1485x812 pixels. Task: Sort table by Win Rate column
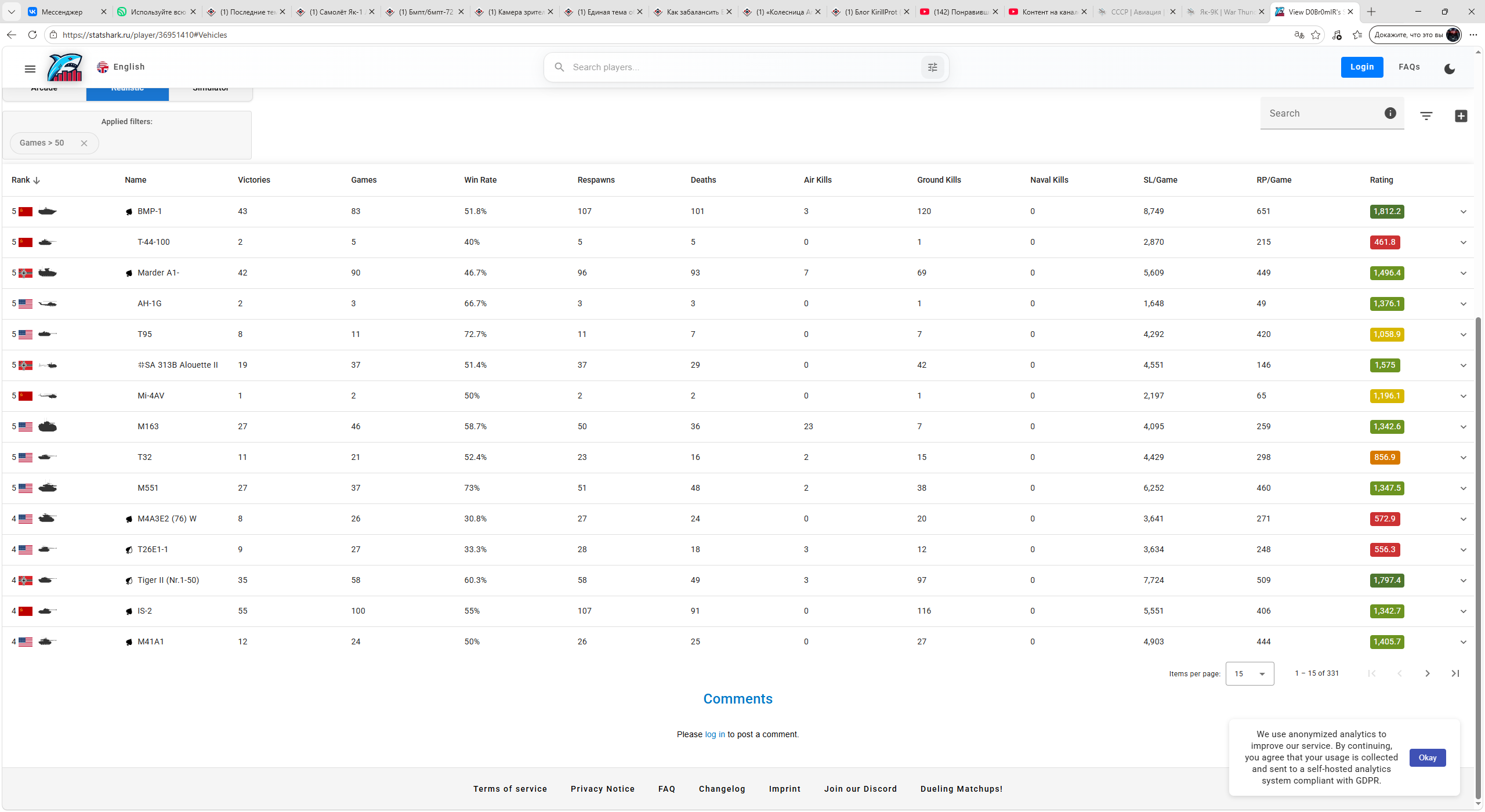point(480,180)
